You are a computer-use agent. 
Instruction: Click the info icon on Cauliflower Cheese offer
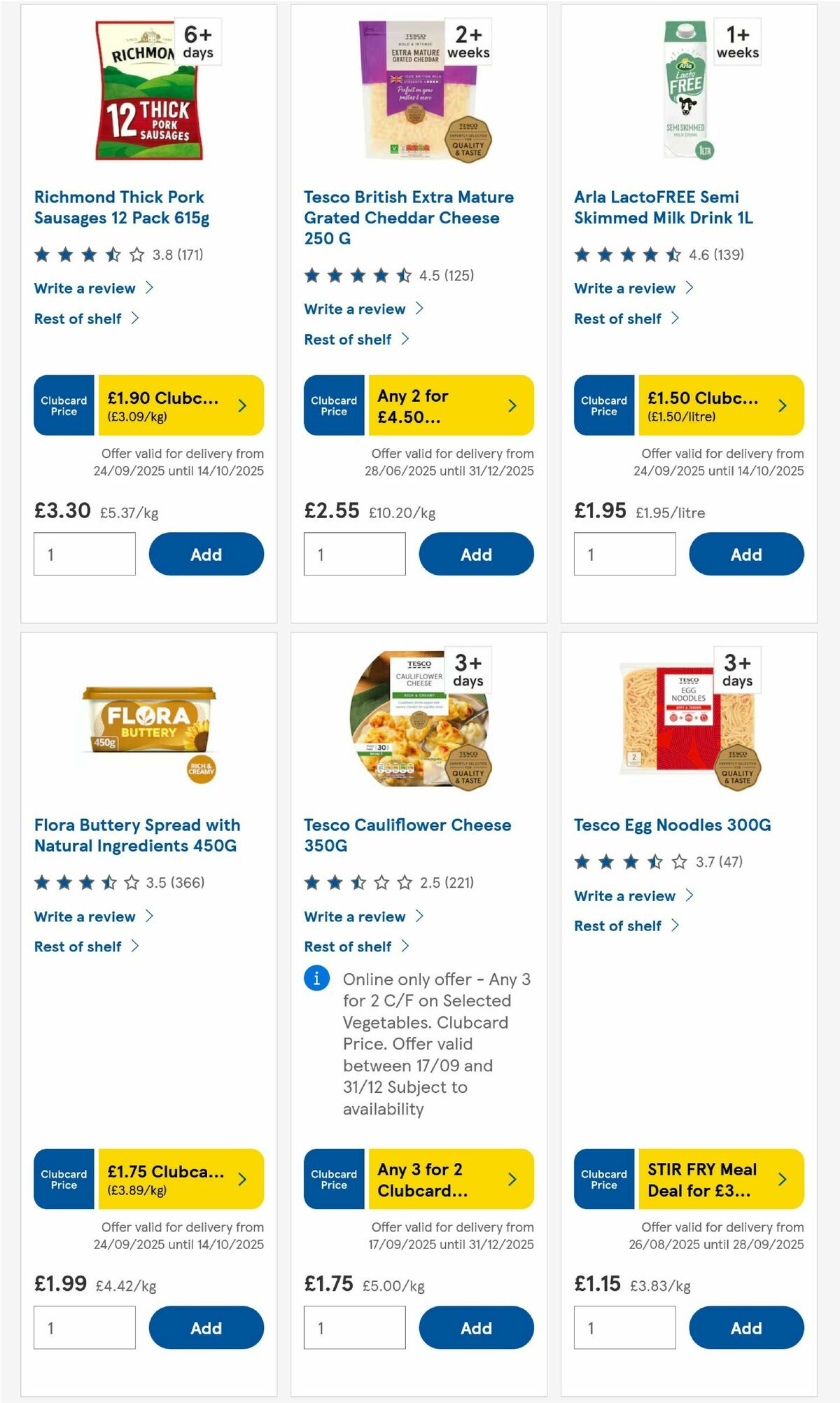[x=316, y=979]
